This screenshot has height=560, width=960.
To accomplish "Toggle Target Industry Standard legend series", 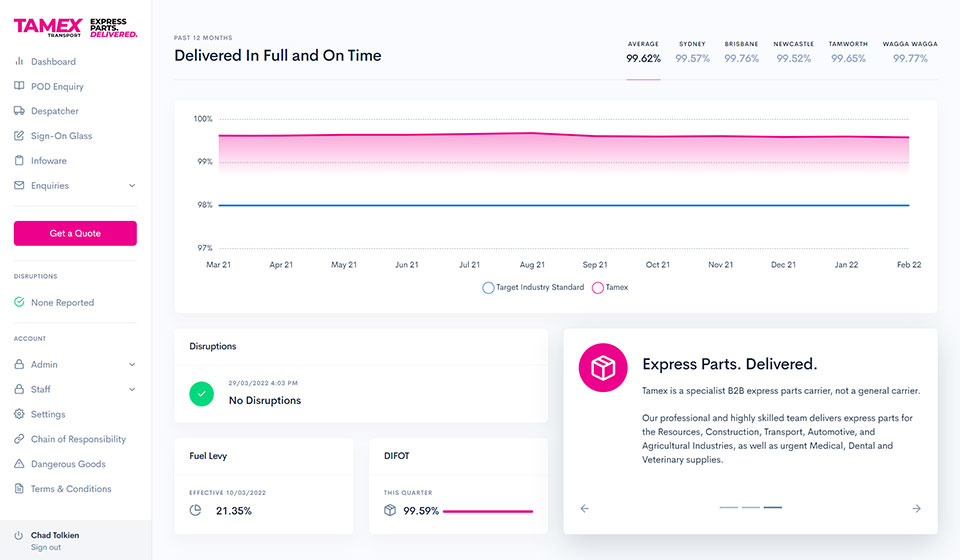I will pos(533,287).
